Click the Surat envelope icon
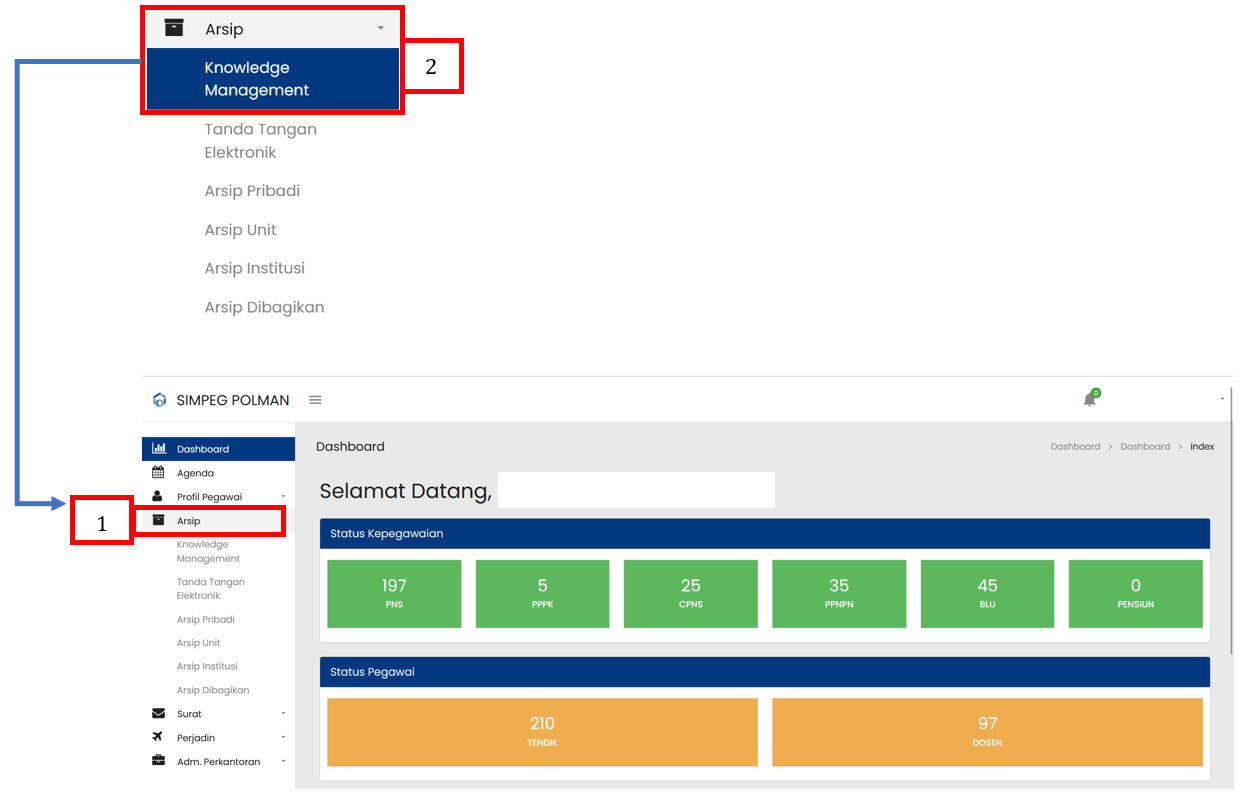 coord(158,714)
